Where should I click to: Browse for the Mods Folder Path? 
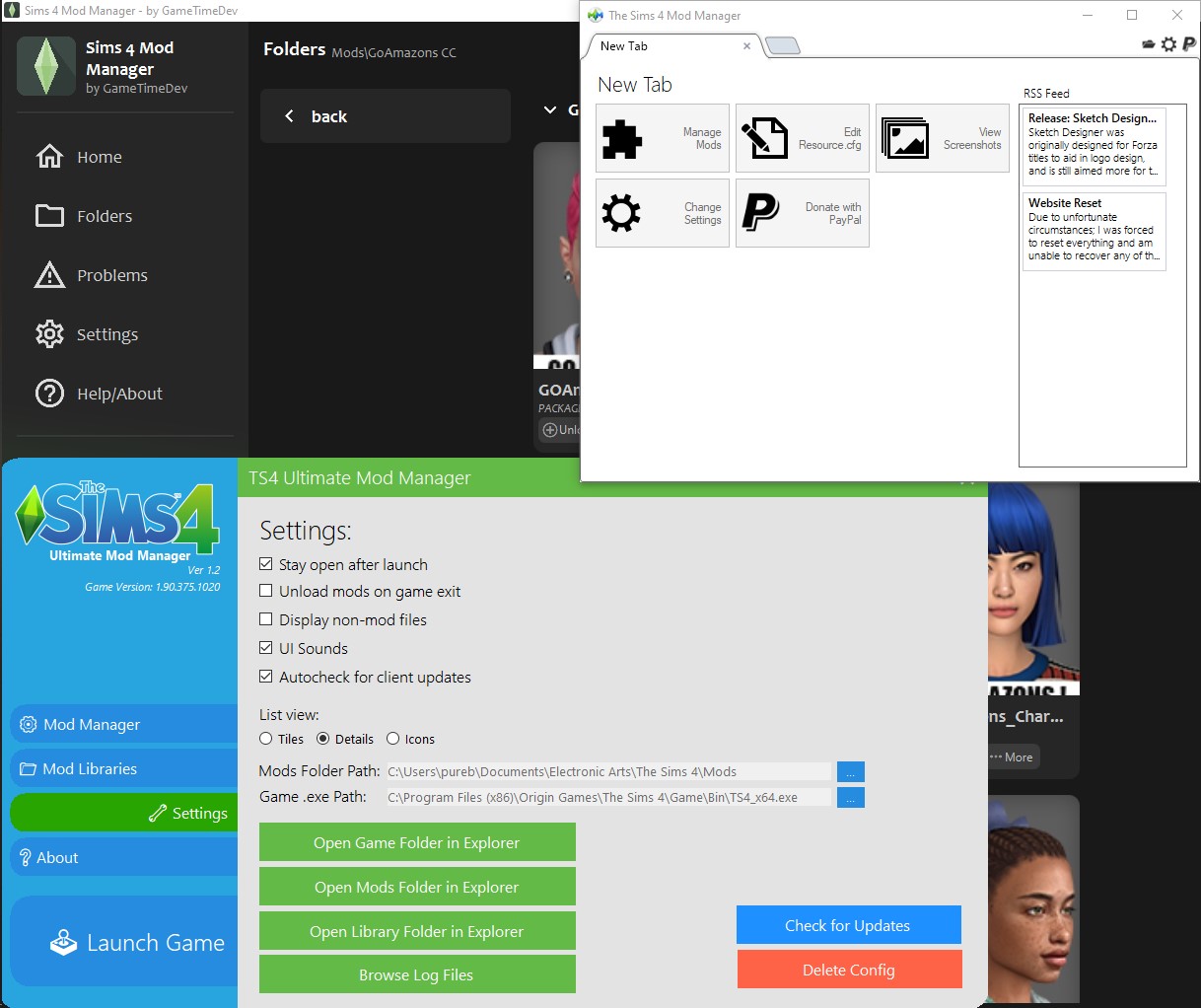click(x=851, y=772)
